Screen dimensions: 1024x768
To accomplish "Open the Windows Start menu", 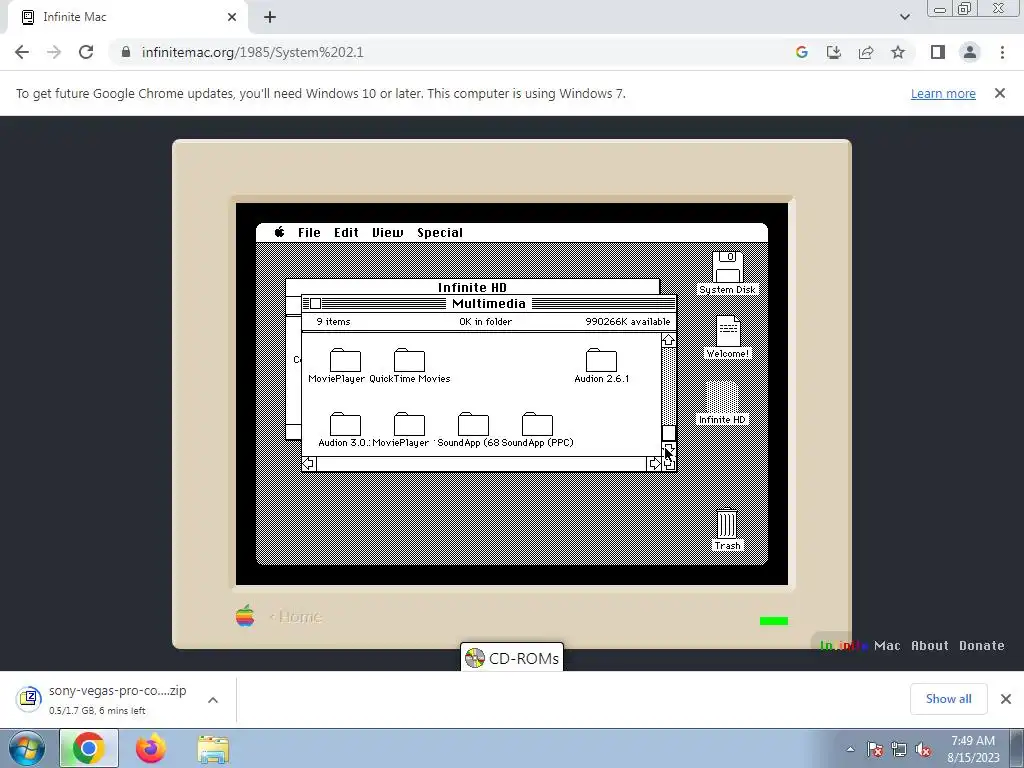I will (x=26, y=748).
